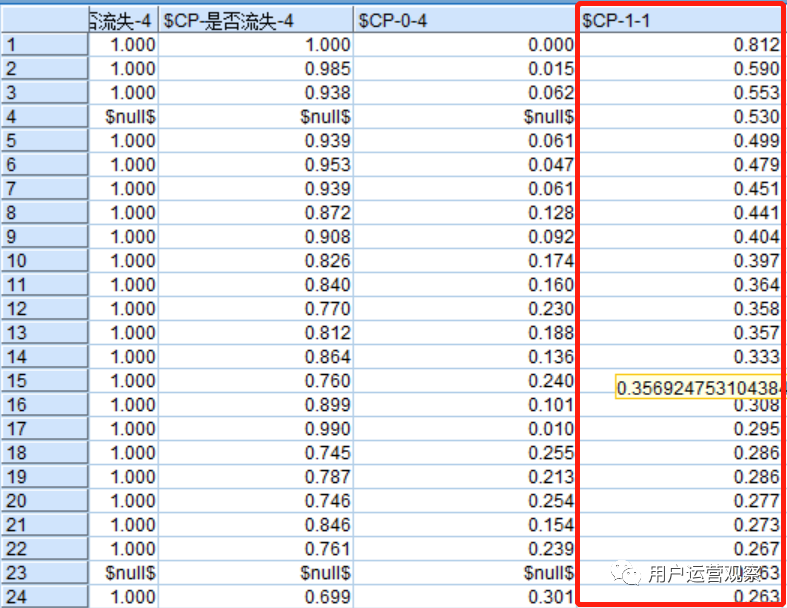Viewport: 787px width, 608px height.
Task: Click the 0.746 cell in row 20
Action: pos(256,501)
